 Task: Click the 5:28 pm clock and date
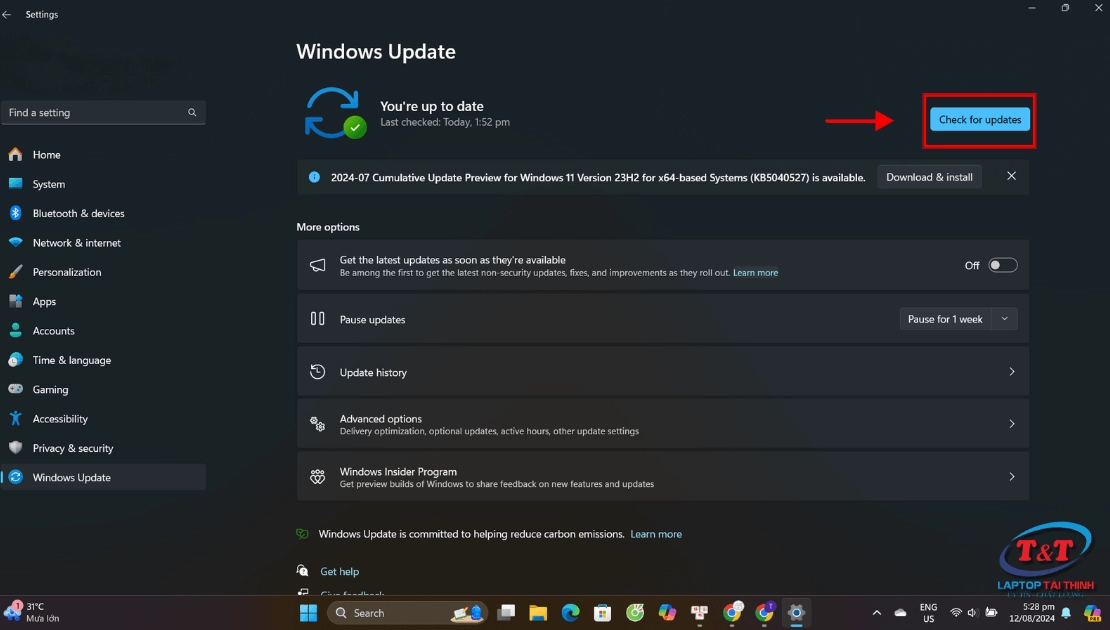tap(1032, 613)
